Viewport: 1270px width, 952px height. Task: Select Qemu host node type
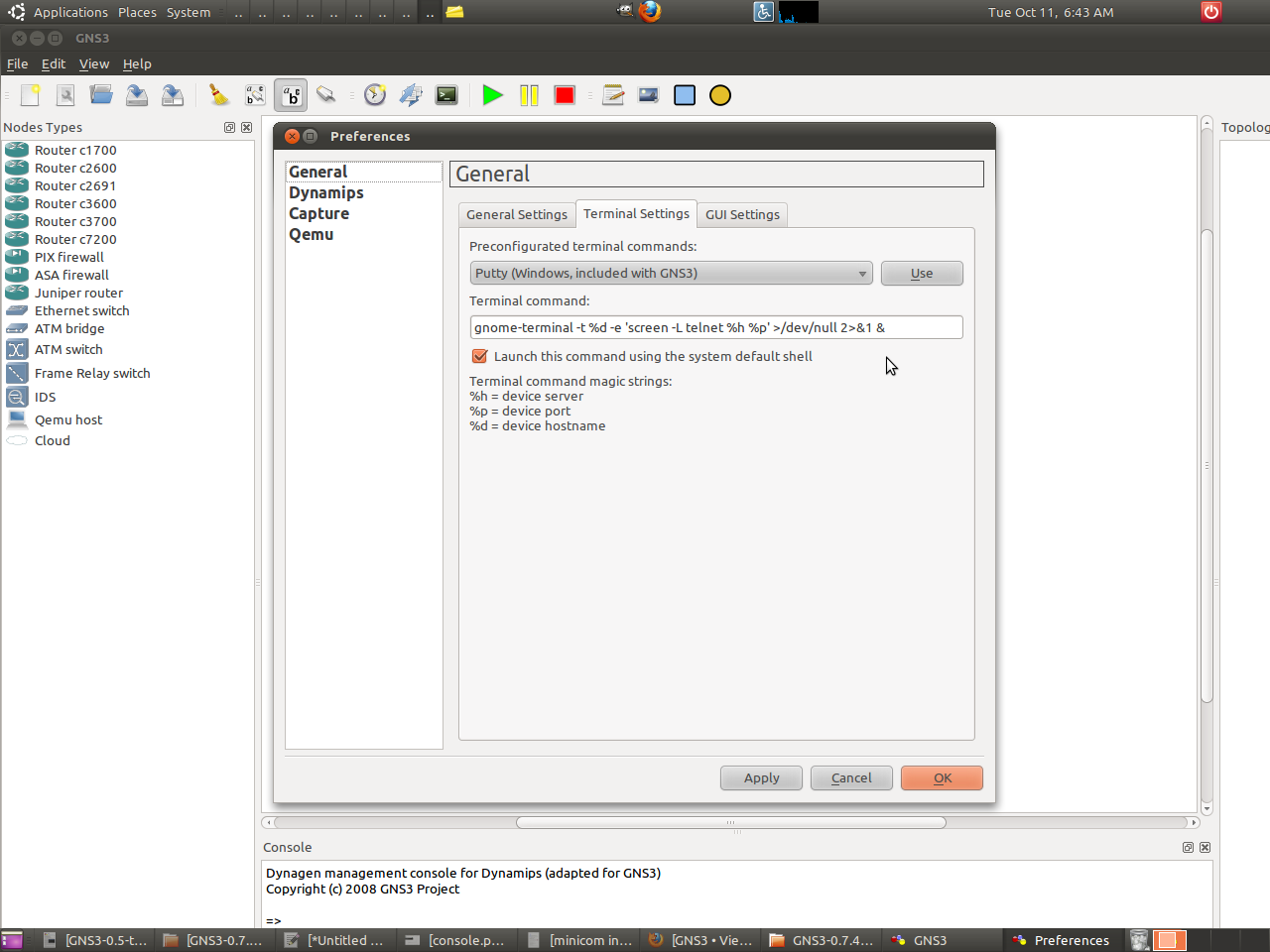pos(68,419)
